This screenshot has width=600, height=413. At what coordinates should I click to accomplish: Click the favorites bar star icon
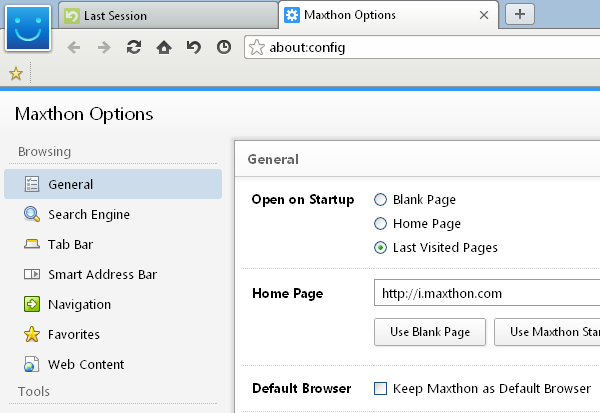tap(16, 73)
